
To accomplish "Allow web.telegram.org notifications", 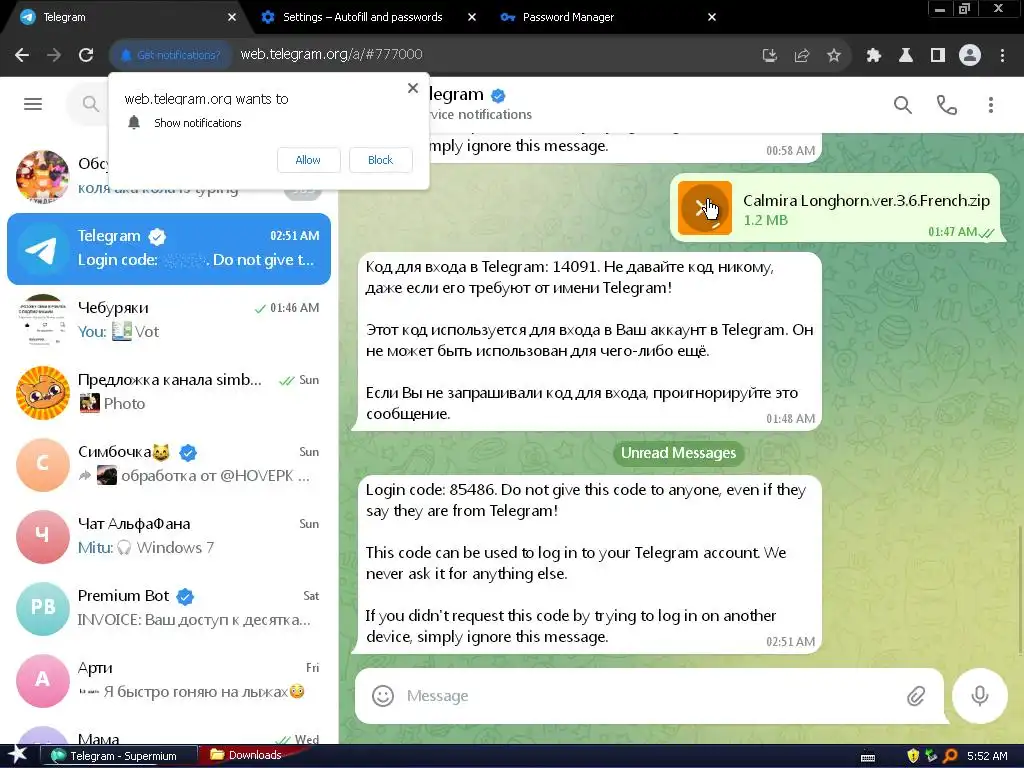I will point(308,160).
